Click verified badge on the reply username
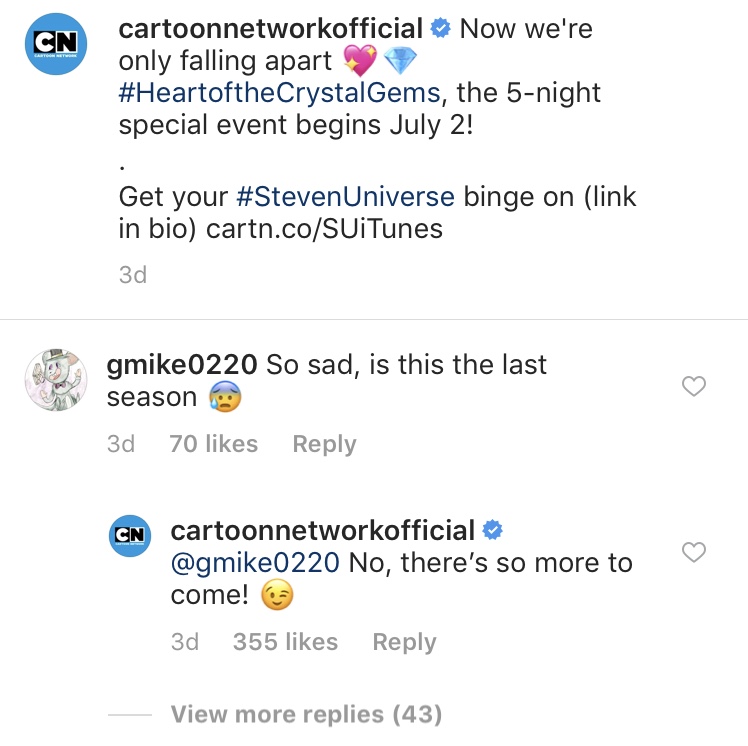Screen dimensions: 748x746 tap(492, 529)
